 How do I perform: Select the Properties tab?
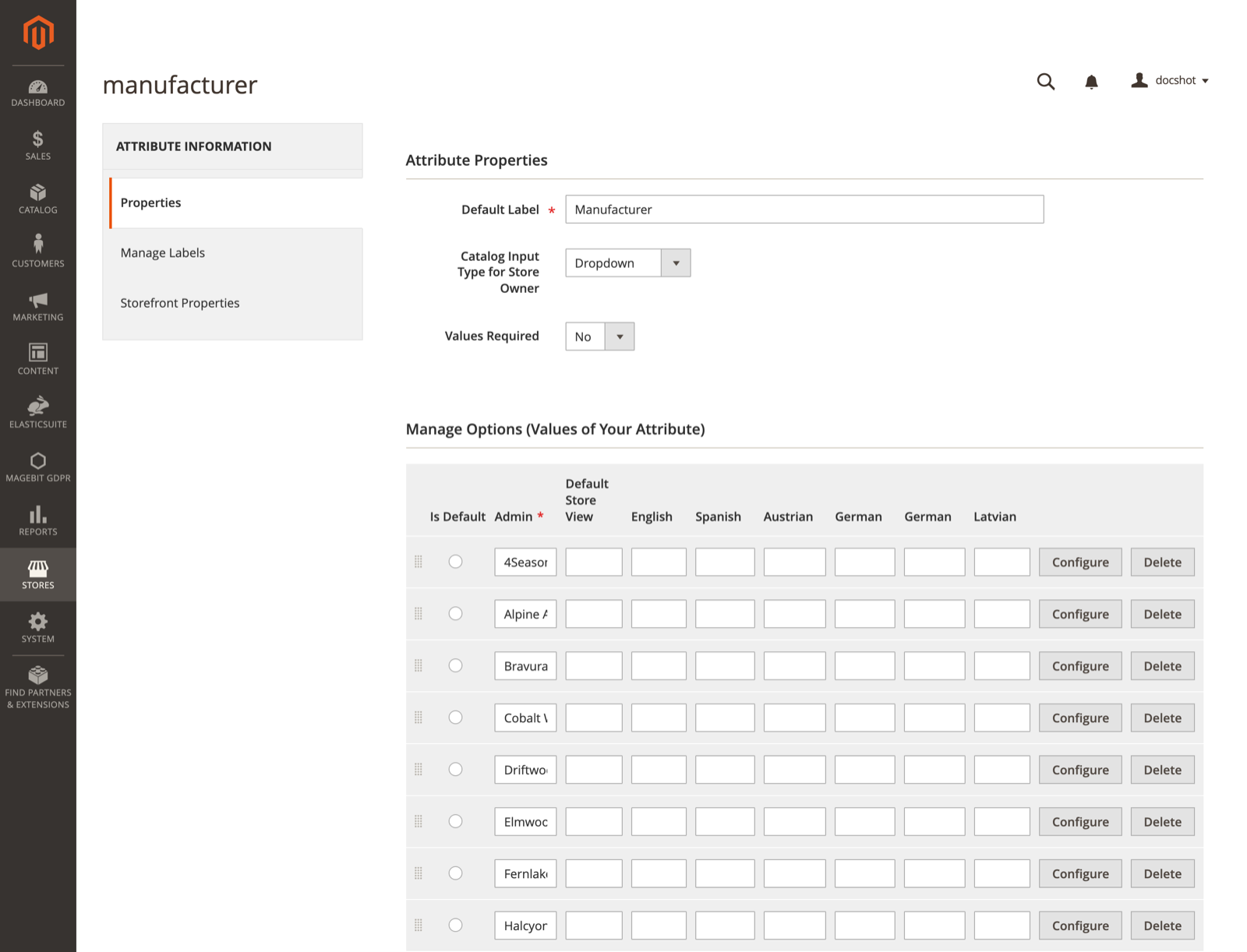pyautogui.click(x=236, y=203)
